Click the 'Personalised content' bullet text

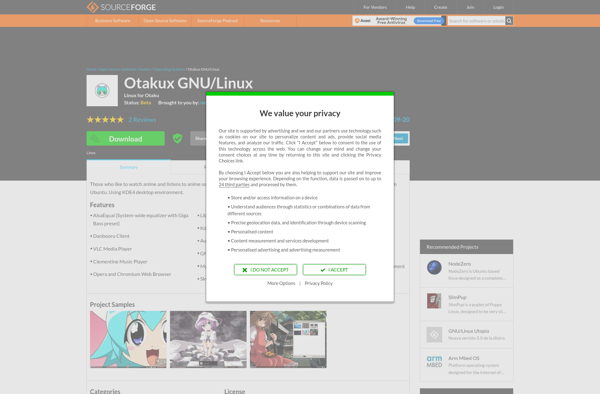point(252,232)
